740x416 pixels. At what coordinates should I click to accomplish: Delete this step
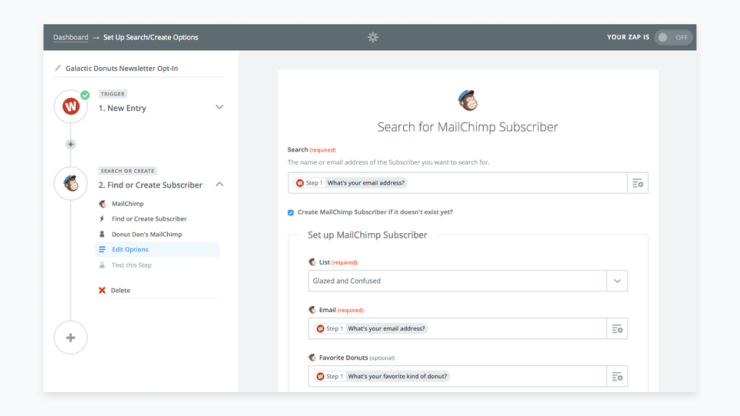click(x=120, y=290)
